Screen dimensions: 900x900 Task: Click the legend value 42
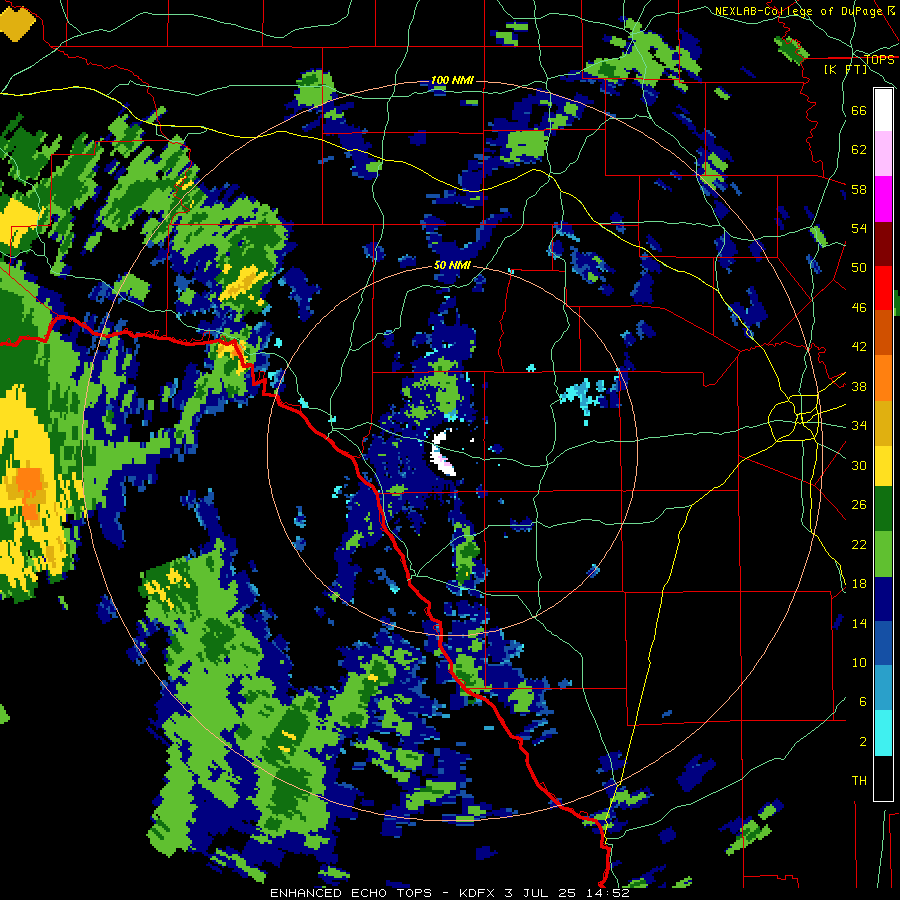(x=859, y=347)
